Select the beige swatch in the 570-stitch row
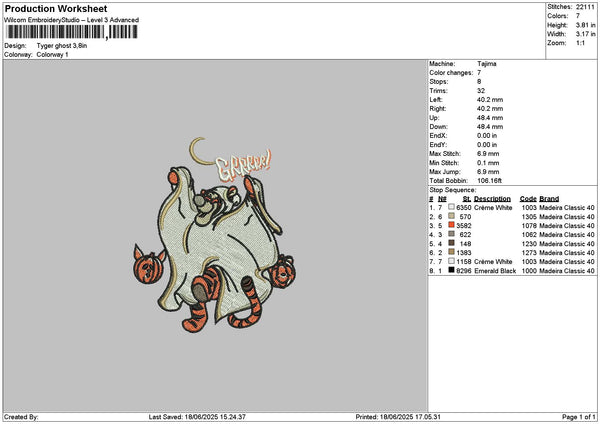Screen dimensions: 600x424 tap(452, 216)
